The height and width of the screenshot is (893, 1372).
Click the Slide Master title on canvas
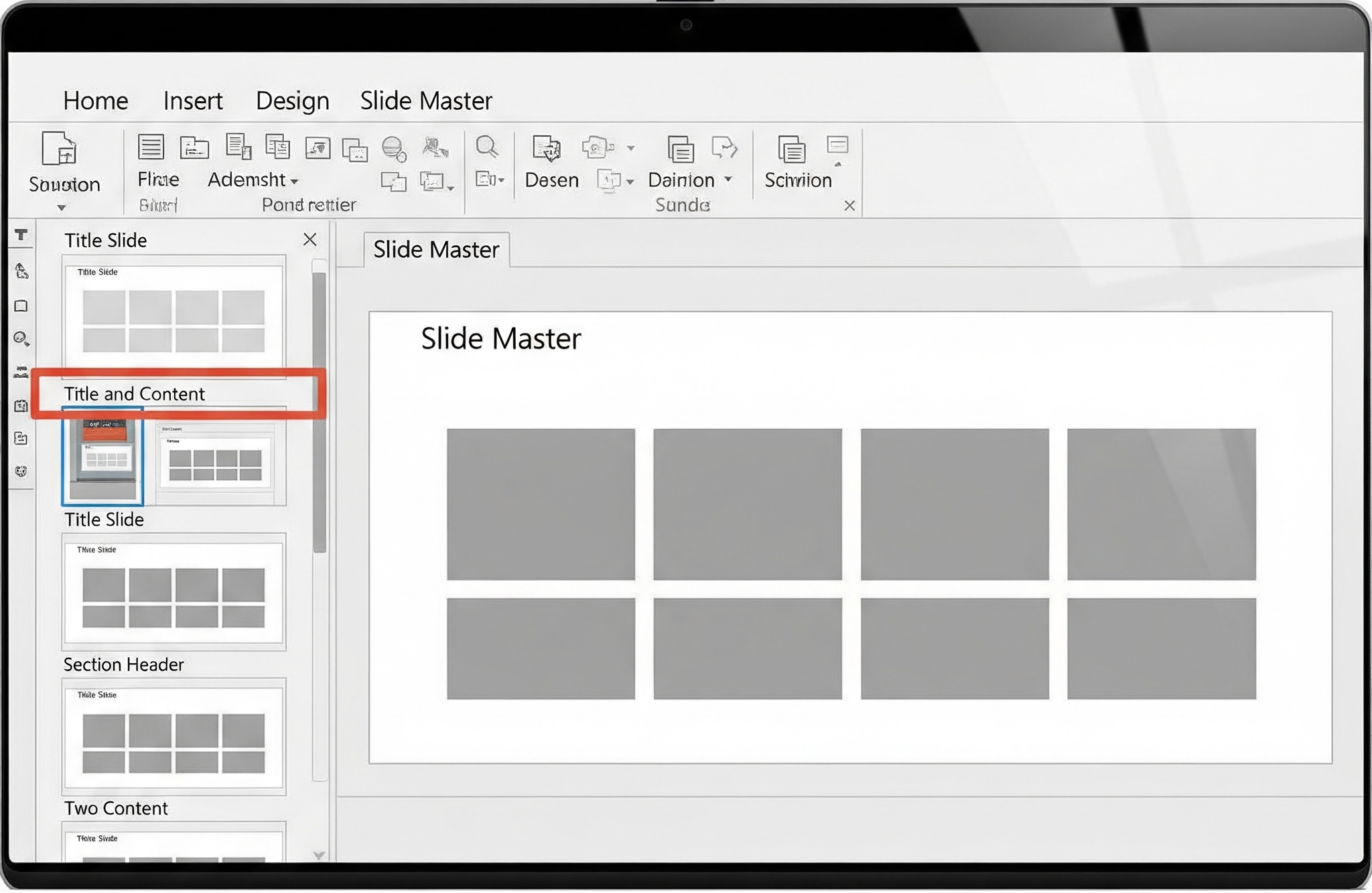click(x=500, y=339)
